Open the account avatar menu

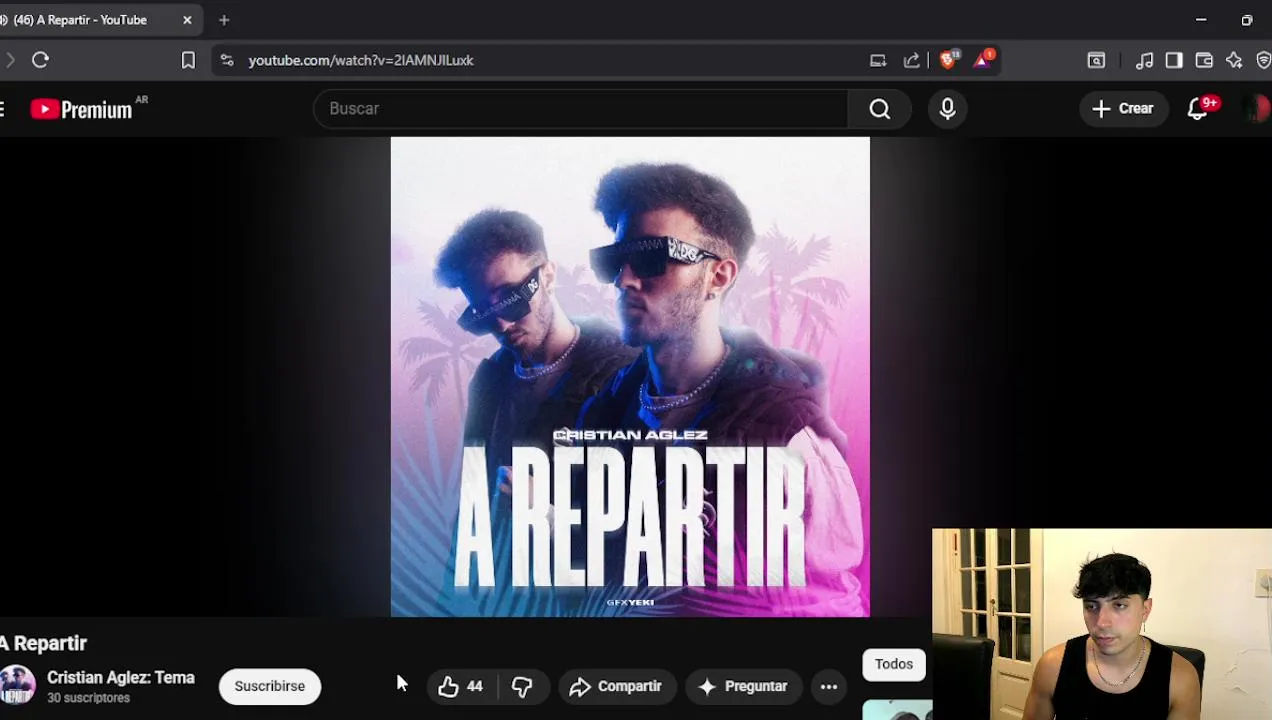point(1256,108)
